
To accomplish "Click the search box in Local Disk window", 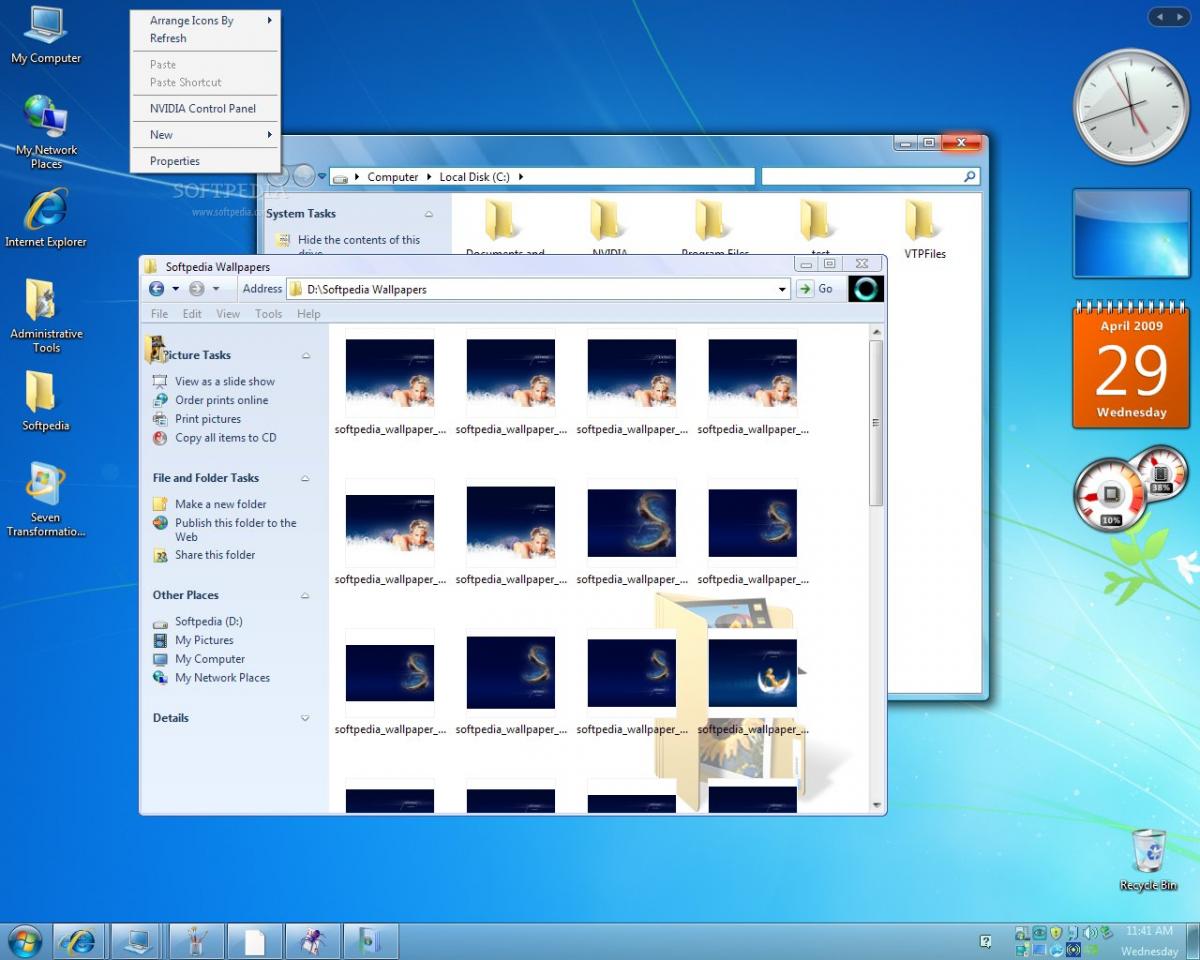I will click(870, 176).
